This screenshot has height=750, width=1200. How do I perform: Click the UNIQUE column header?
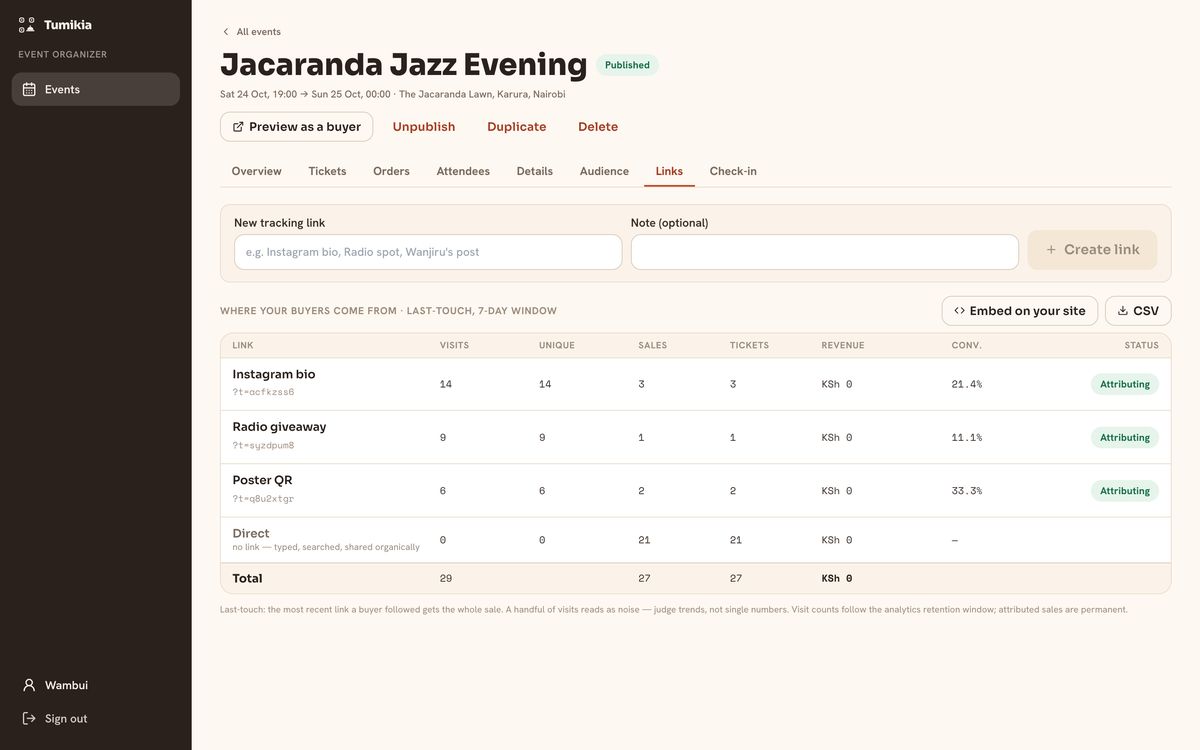pos(557,345)
